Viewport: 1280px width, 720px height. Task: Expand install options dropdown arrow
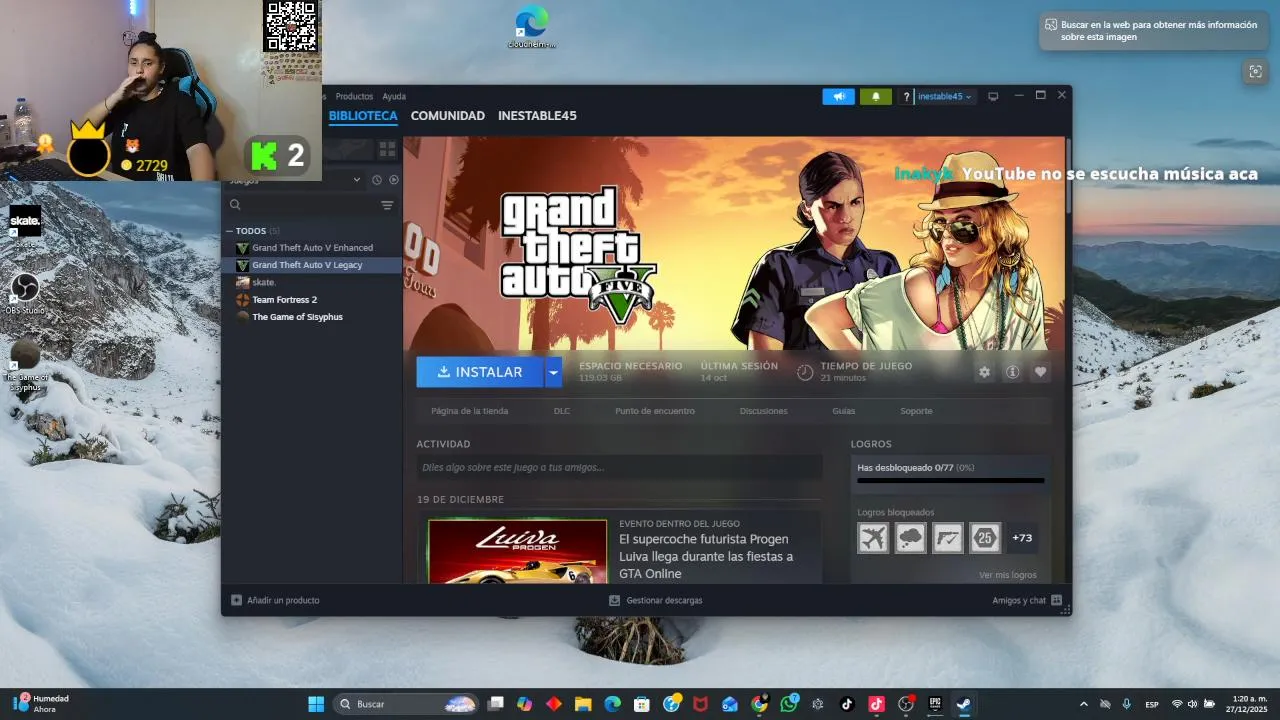click(553, 372)
